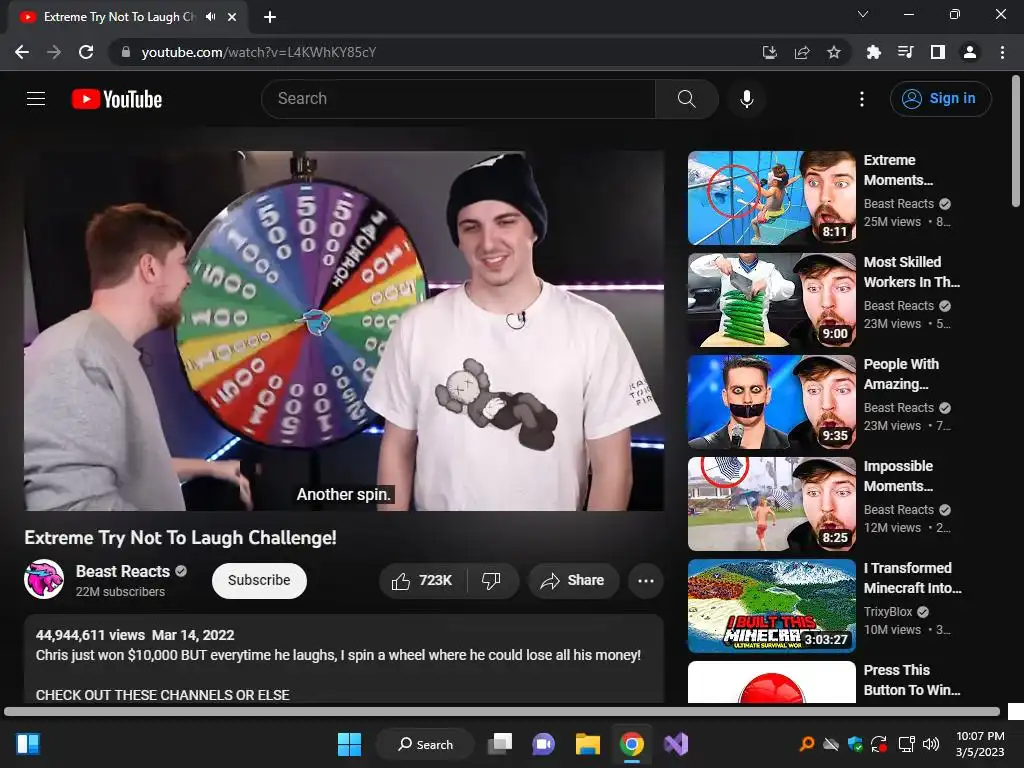Viewport: 1024px width, 768px height.
Task: Click 'I Transformed Minecraft Into...' title
Action: pyautogui.click(x=912, y=578)
